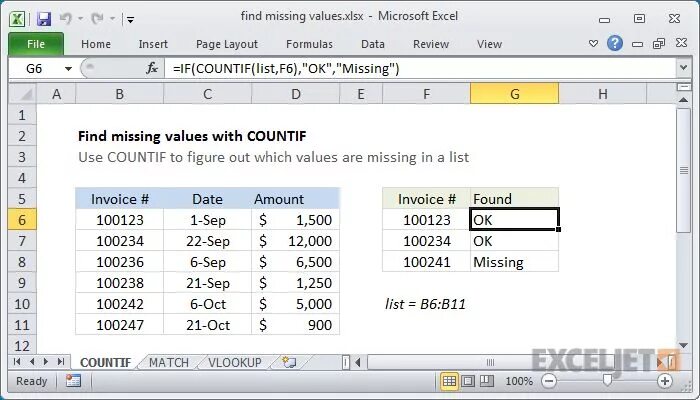This screenshot has width=700, height=400.
Task: Click horizontal scrollbar left arrow
Action: pyautogui.click(x=358, y=362)
